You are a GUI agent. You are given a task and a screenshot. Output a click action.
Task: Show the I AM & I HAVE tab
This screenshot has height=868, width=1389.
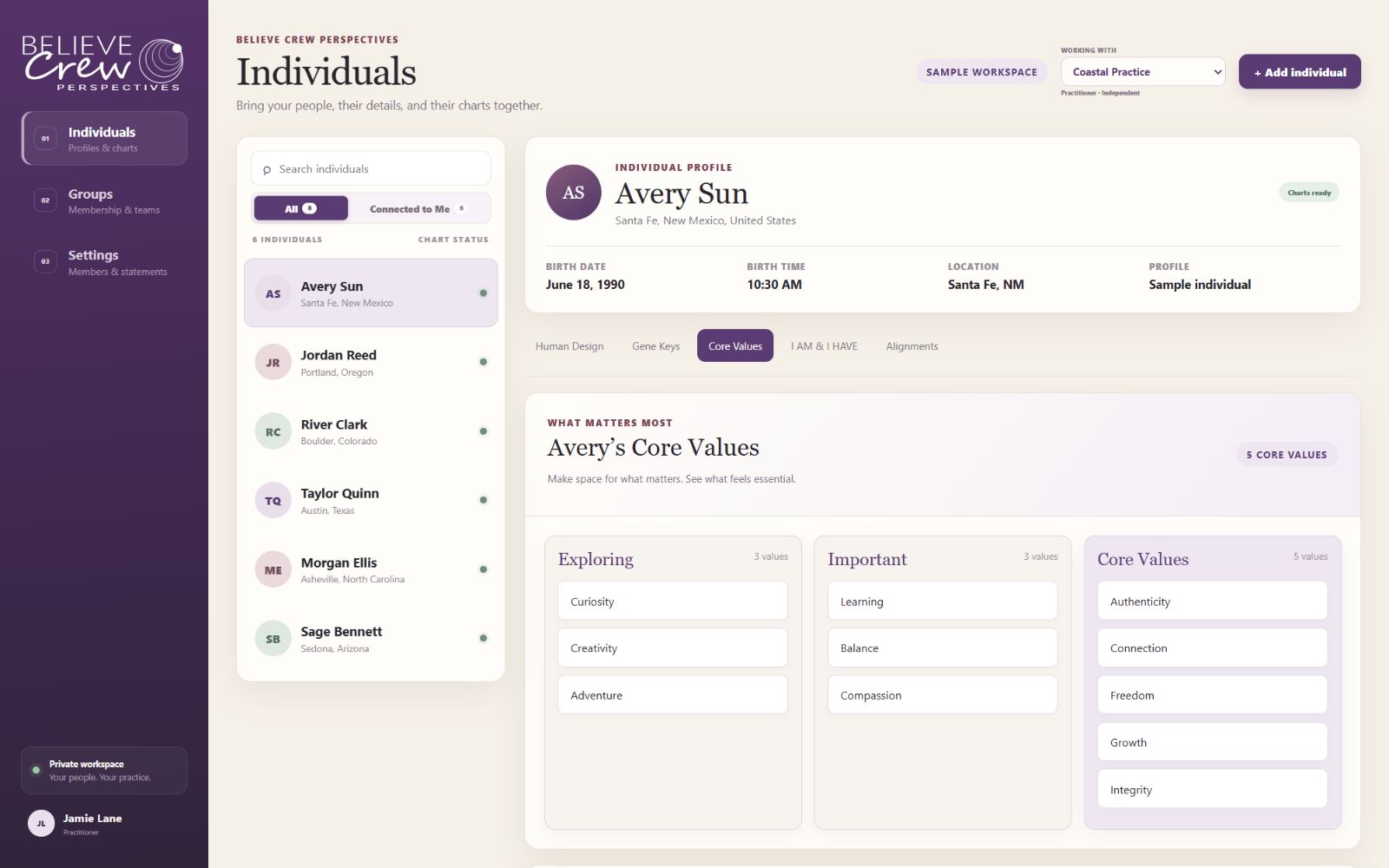824,345
